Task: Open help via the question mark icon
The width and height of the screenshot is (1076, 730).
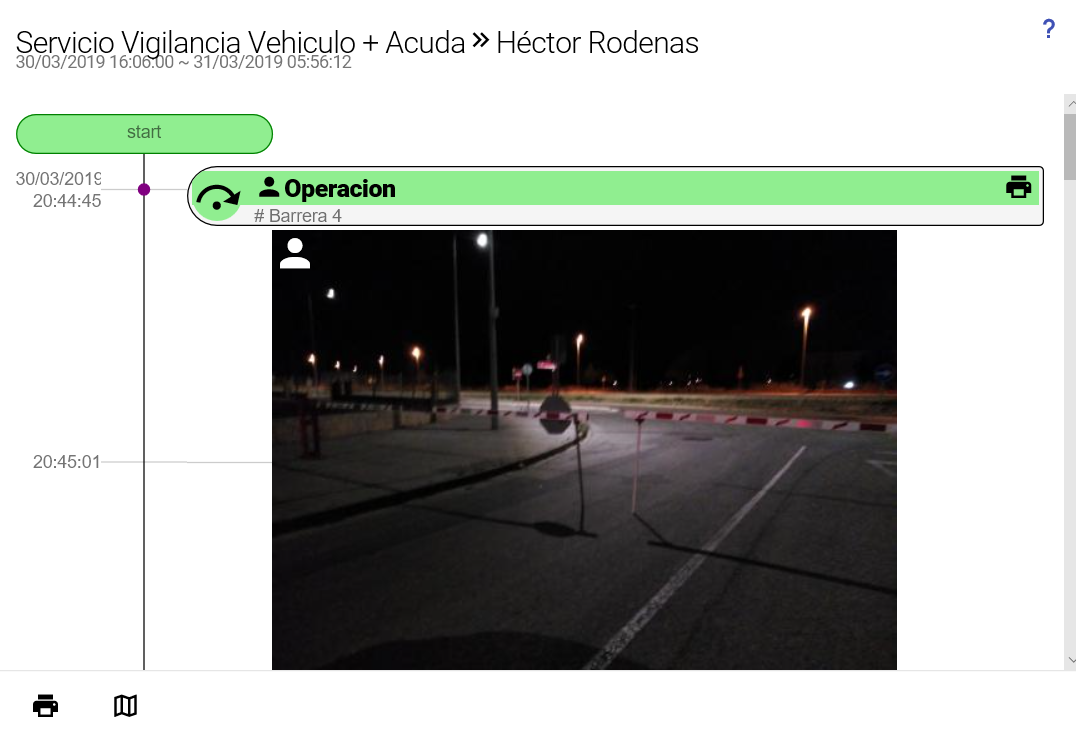Action: click(x=1048, y=29)
